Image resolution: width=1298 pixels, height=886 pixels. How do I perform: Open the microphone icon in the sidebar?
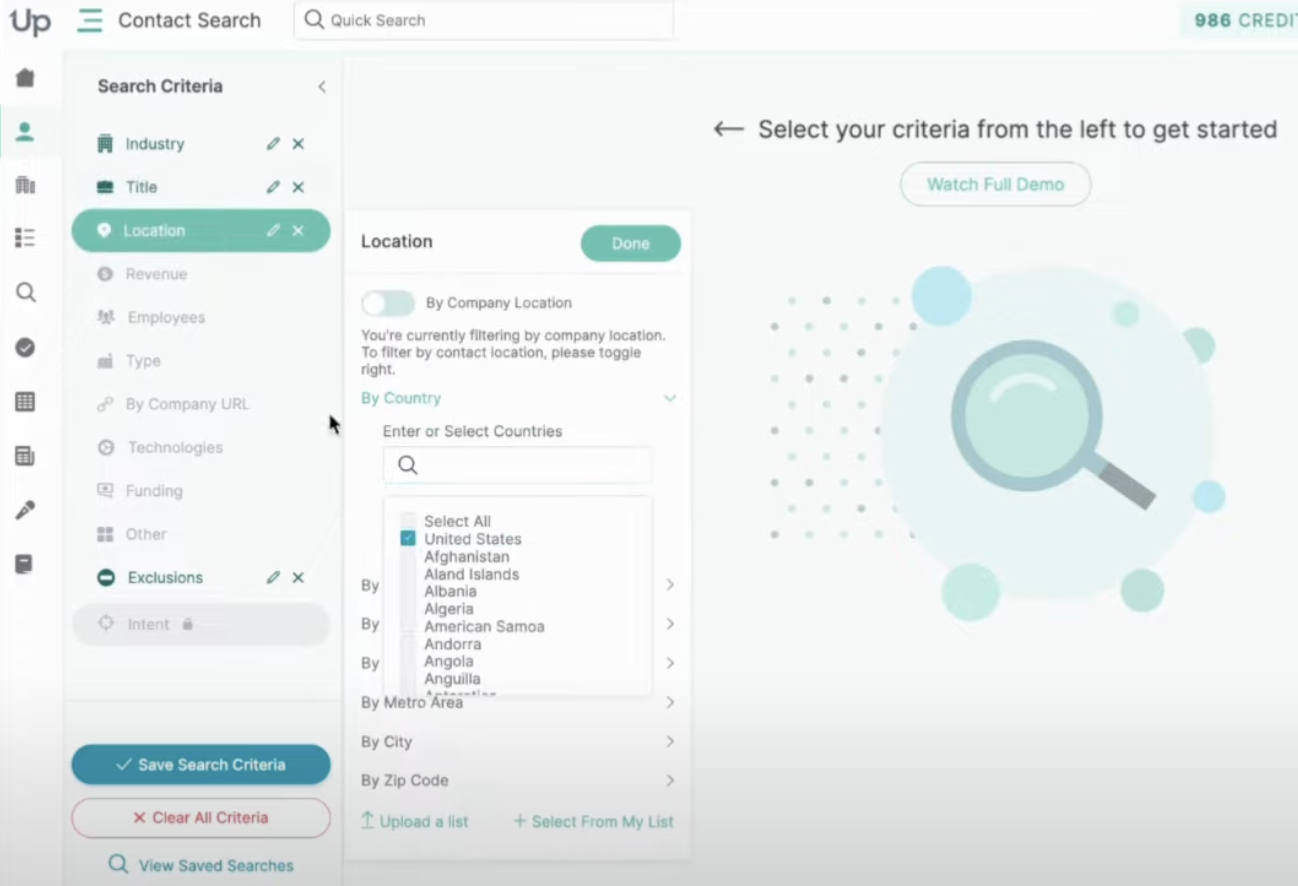[x=25, y=510]
